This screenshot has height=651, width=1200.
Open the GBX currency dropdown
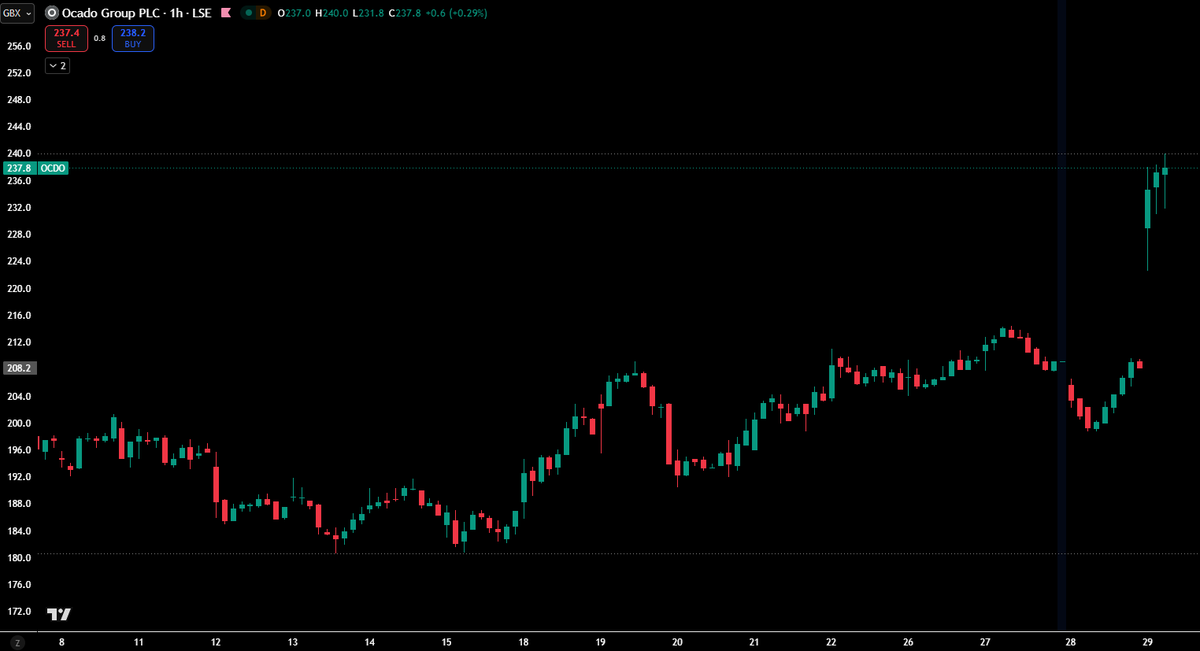(17, 13)
